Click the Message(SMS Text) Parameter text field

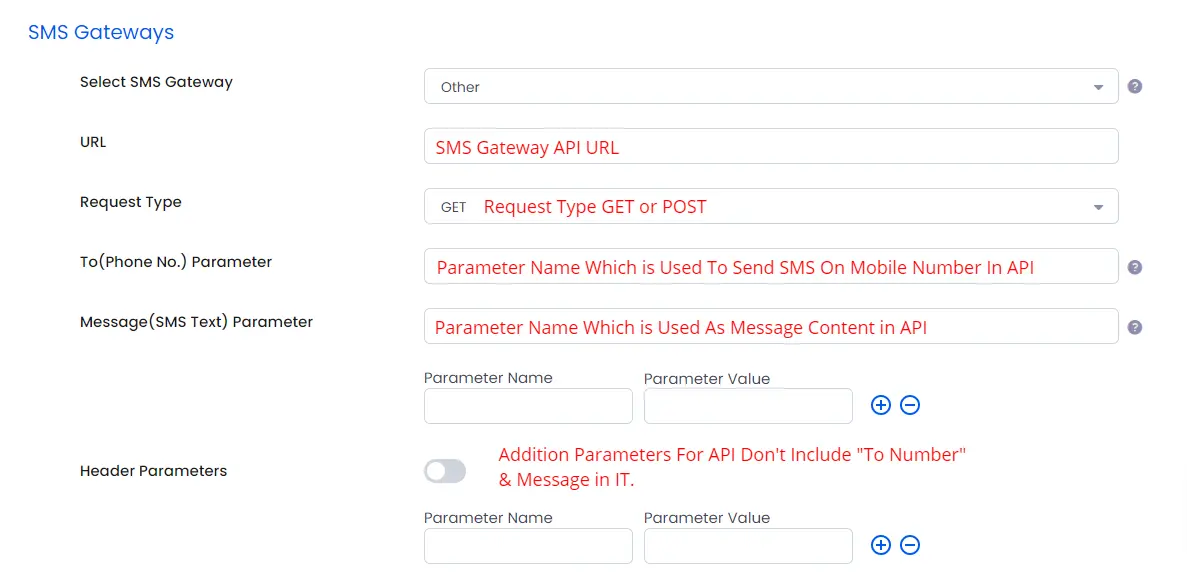point(770,326)
